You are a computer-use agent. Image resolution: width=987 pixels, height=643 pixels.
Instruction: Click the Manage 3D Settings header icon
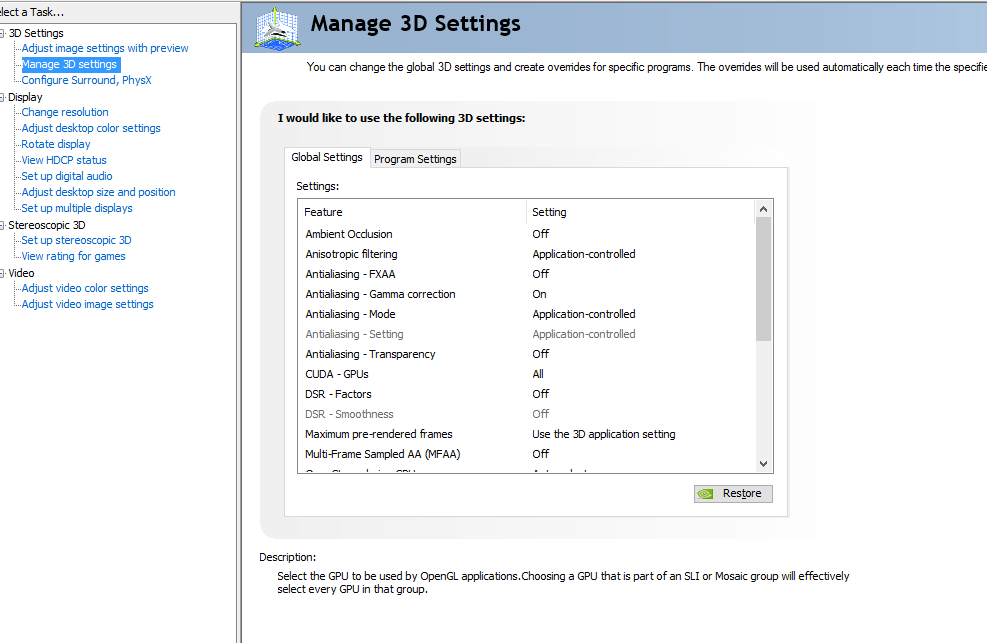(x=278, y=28)
